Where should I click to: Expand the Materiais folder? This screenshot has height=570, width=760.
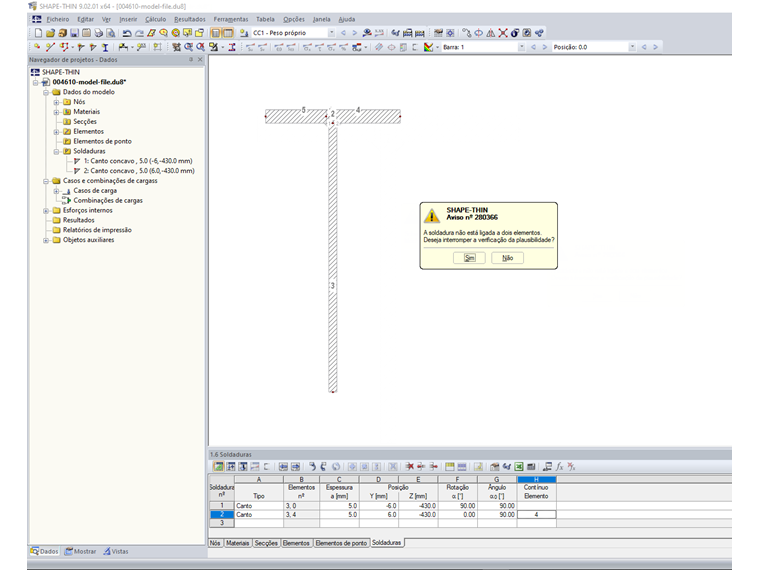pyautogui.click(x=56, y=112)
